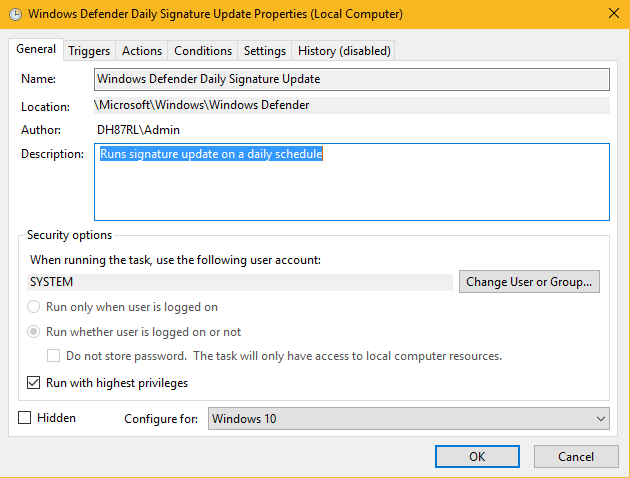Switch to the General tab
The image size is (630, 478).
point(36,49)
